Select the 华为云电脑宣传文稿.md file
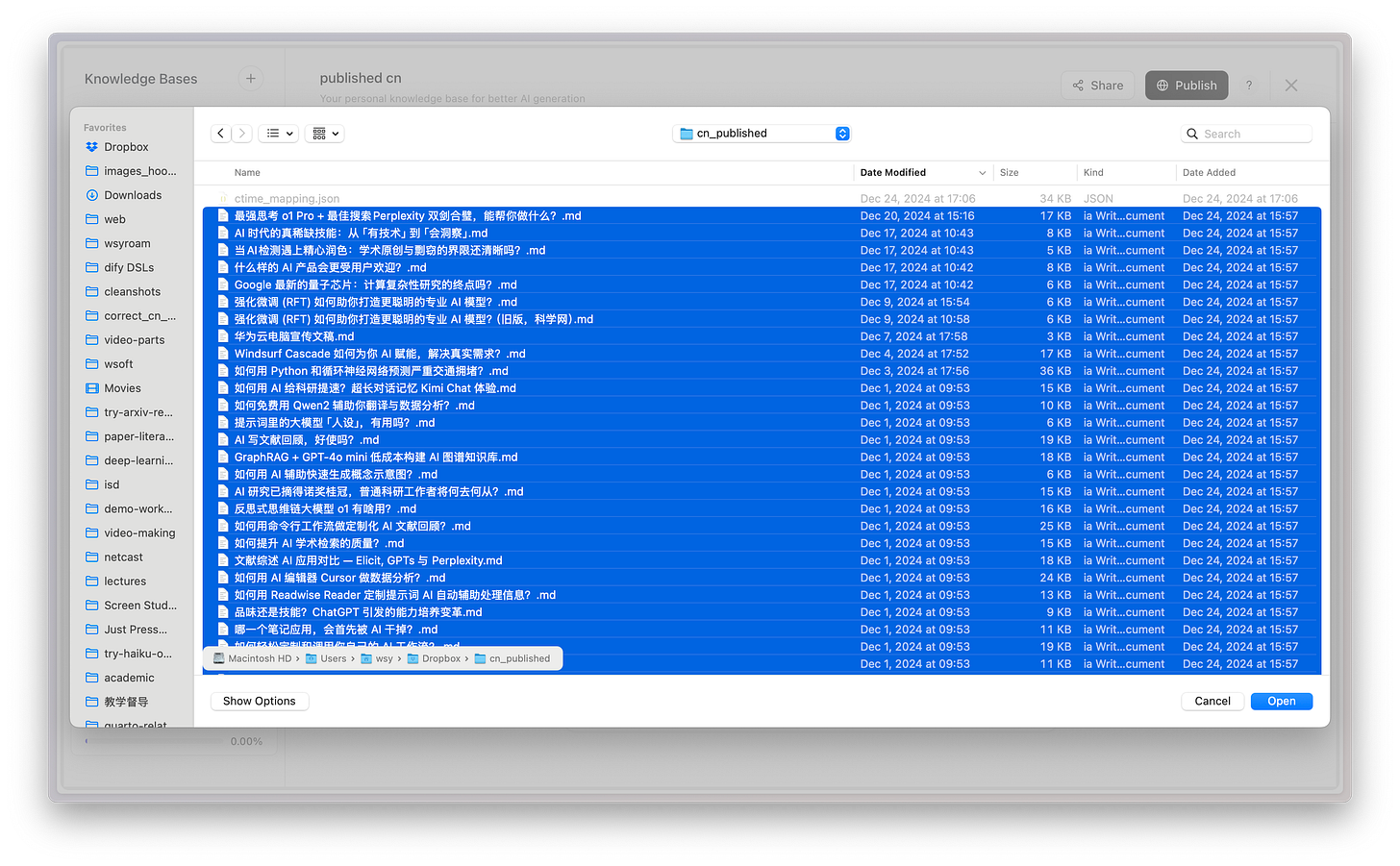Screen dimensions: 1400x866 (x=762, y=336)
